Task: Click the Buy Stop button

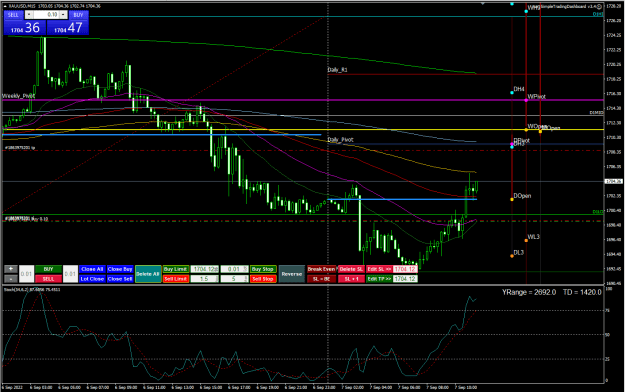Action: point(263,269)
